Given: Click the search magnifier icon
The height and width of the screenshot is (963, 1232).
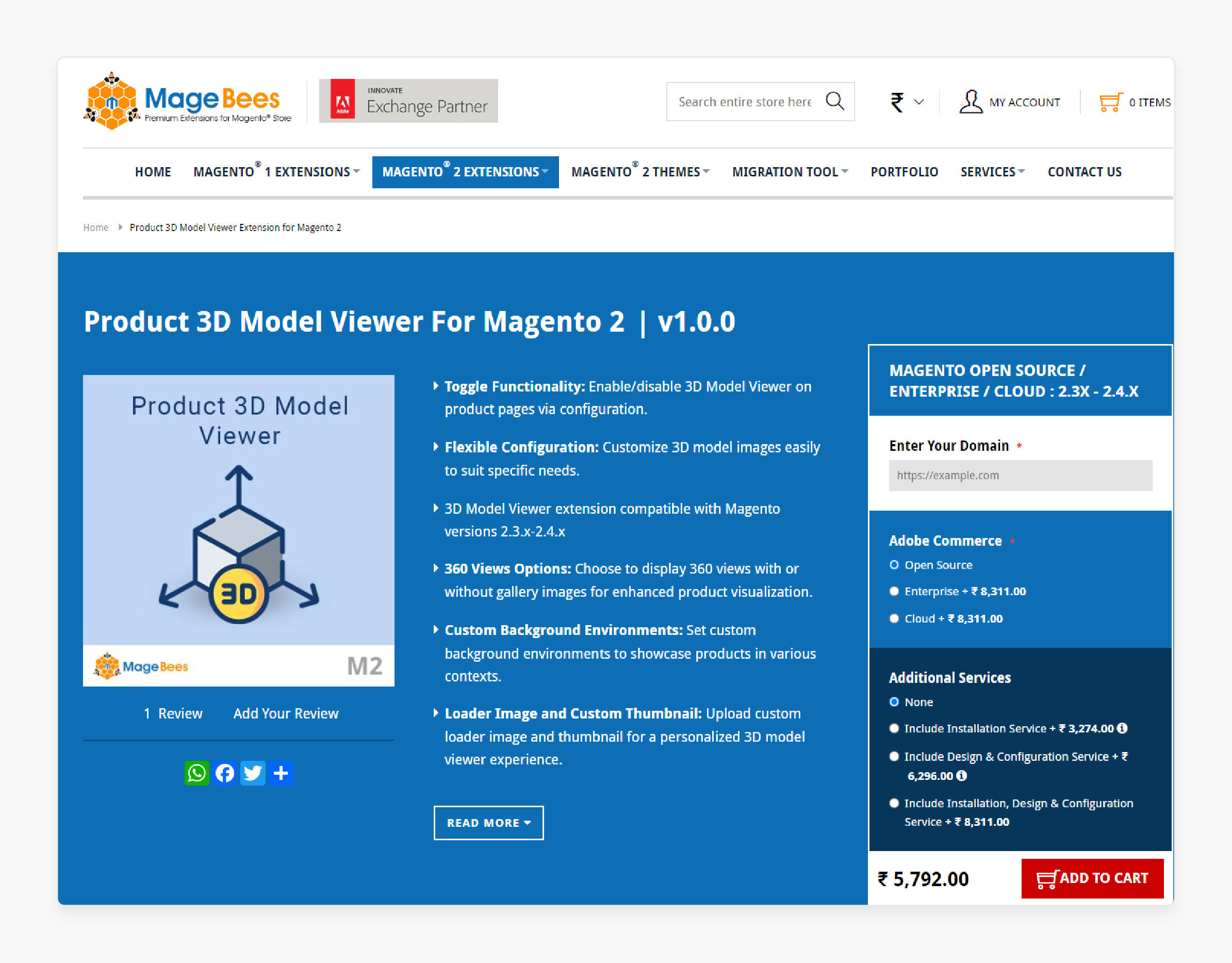Looking at the screenshot, I should (x=834, y=102).
